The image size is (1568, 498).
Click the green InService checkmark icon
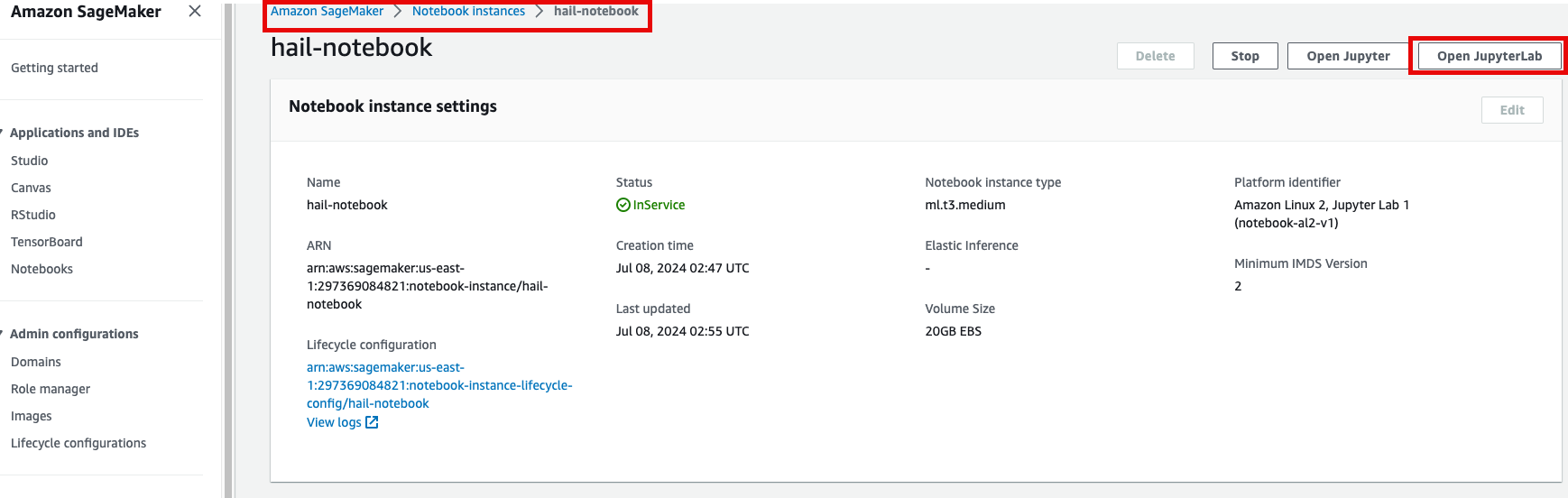(623, 205)
